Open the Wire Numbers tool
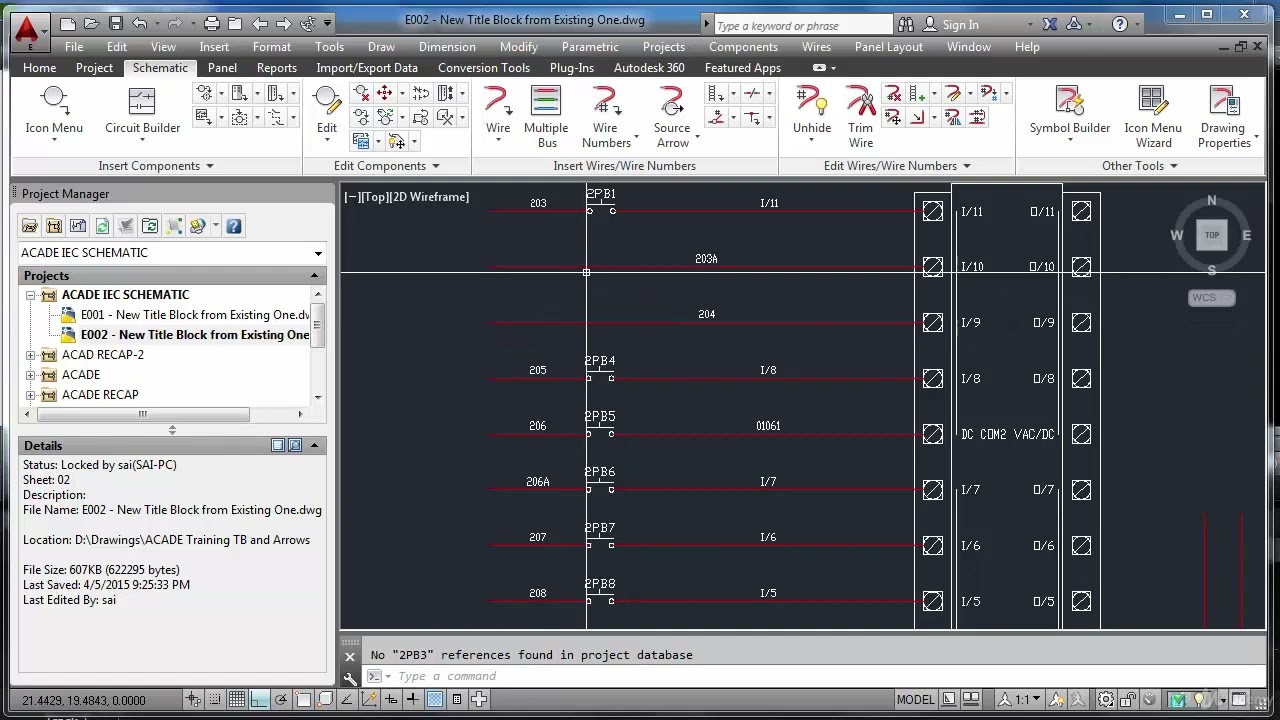Image resolution: width=1280 pixels, height=720 pixels. 606,117
